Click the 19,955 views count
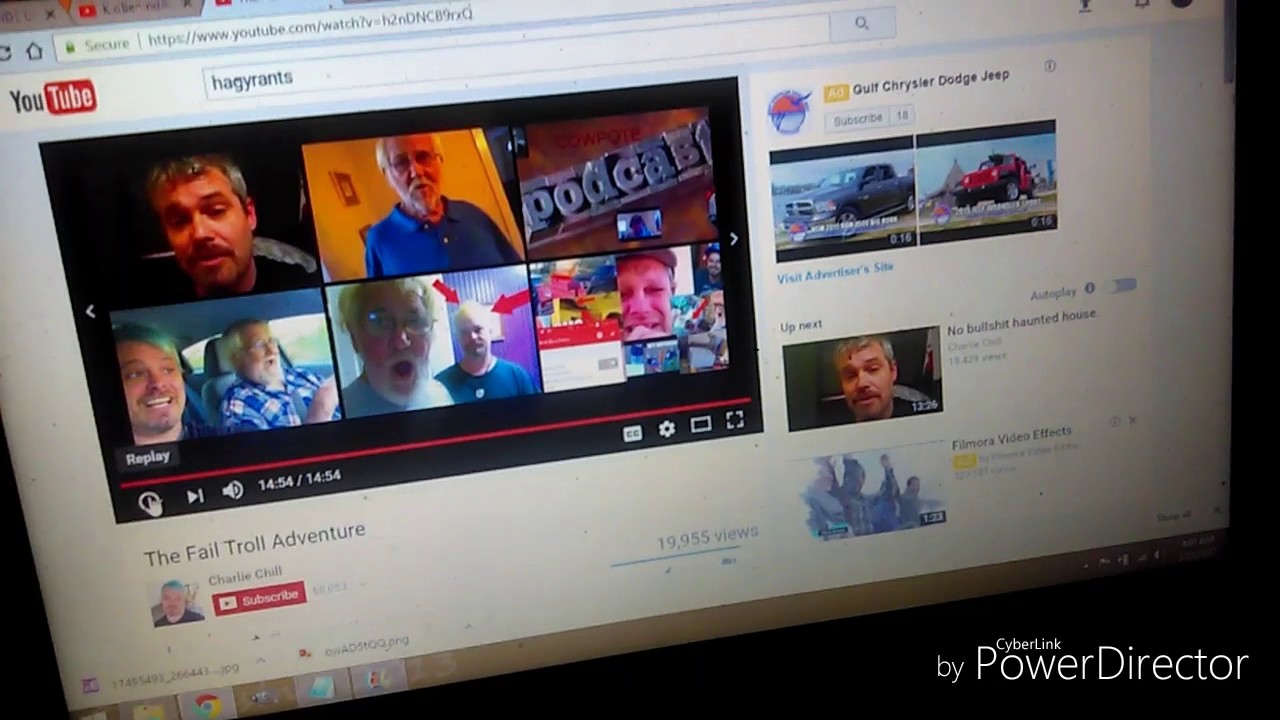 707,539
